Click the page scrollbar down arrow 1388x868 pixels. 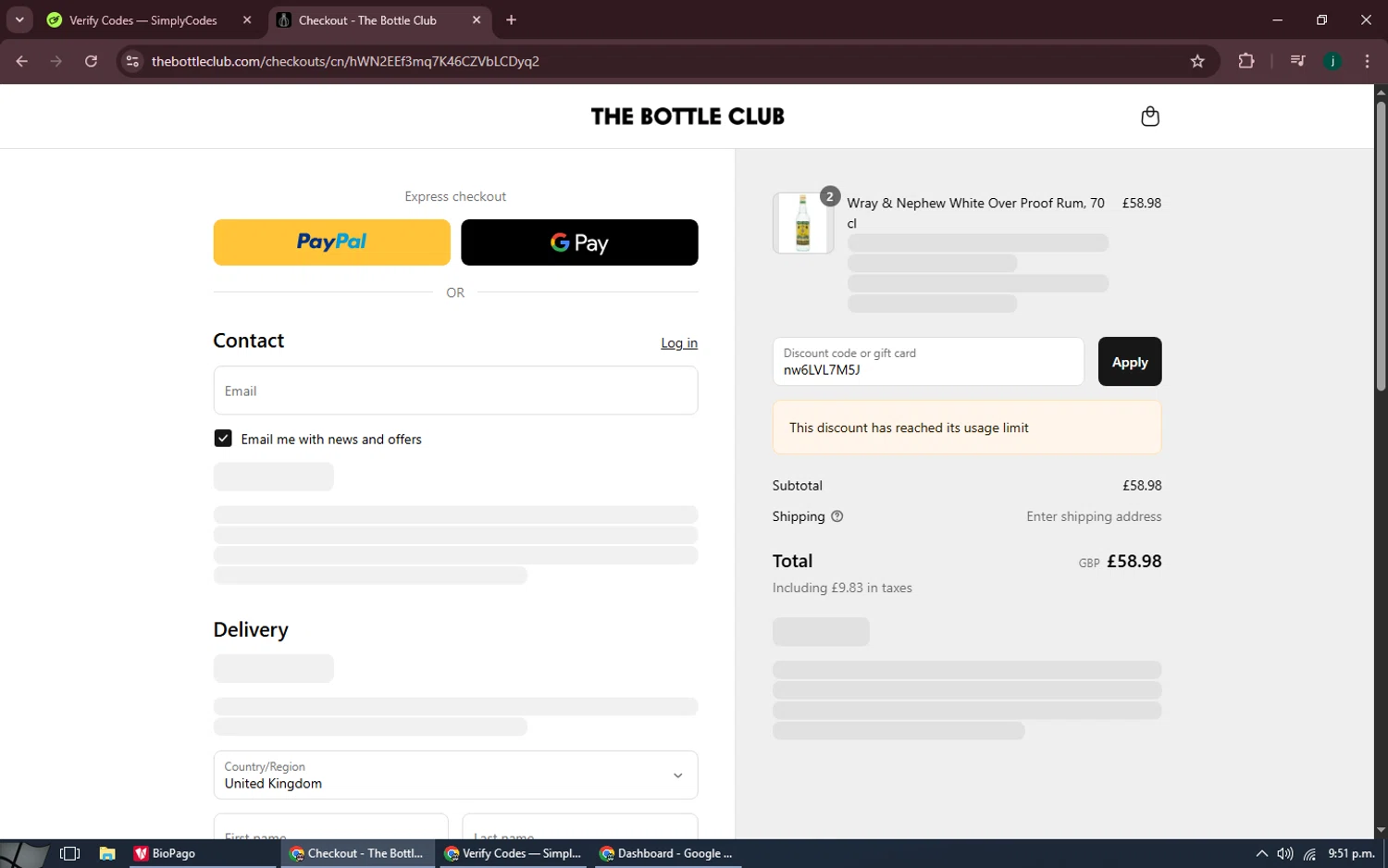click(x=1381, y=830)
